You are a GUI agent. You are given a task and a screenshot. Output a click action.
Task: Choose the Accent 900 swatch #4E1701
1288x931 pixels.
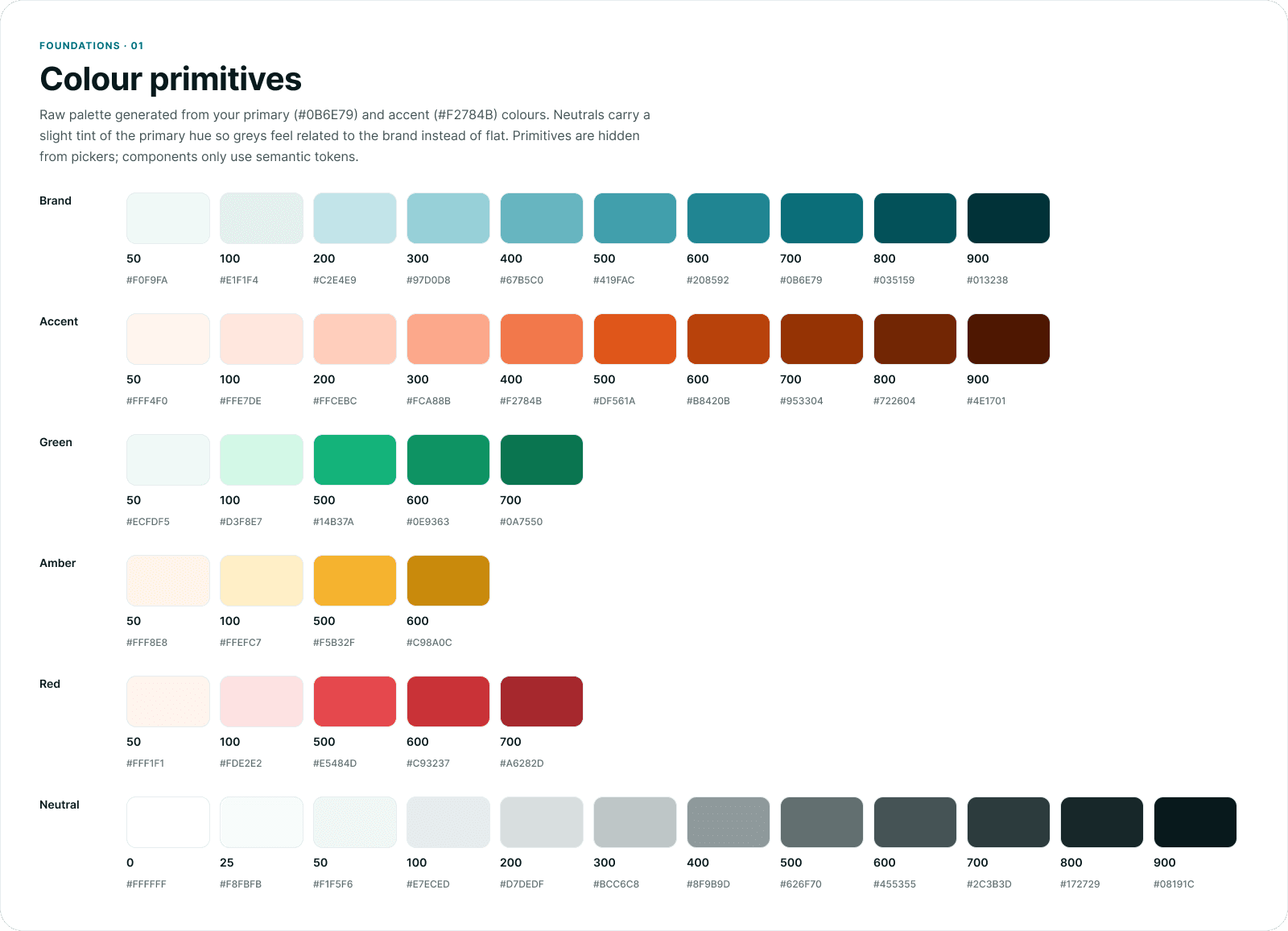click(x=1009, y=339)
